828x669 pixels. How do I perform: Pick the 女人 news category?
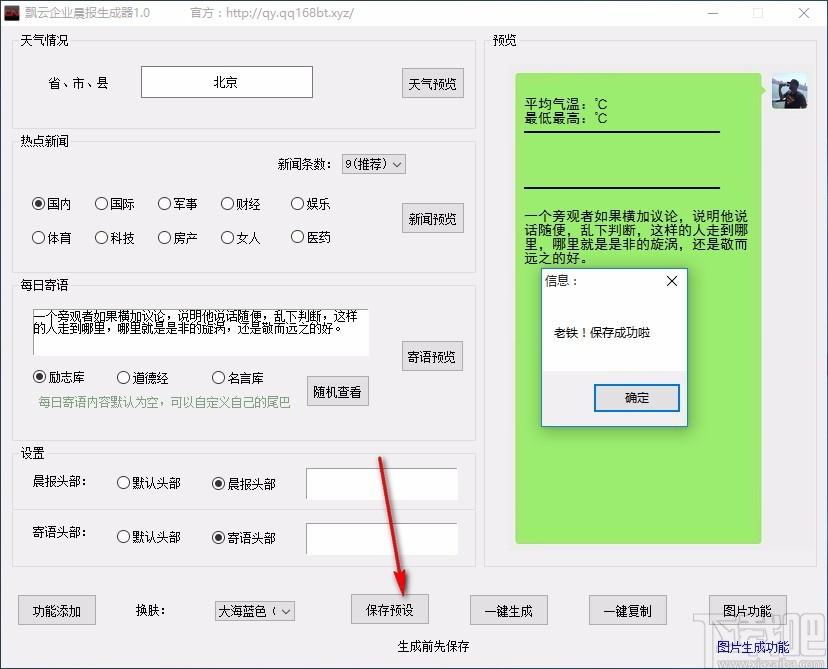(x=240, y=238)
